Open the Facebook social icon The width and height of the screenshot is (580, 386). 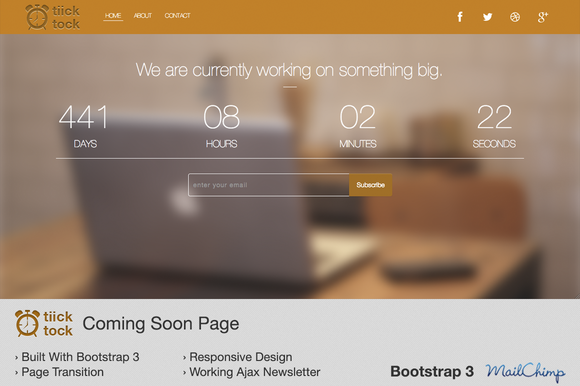pos(460,17)
